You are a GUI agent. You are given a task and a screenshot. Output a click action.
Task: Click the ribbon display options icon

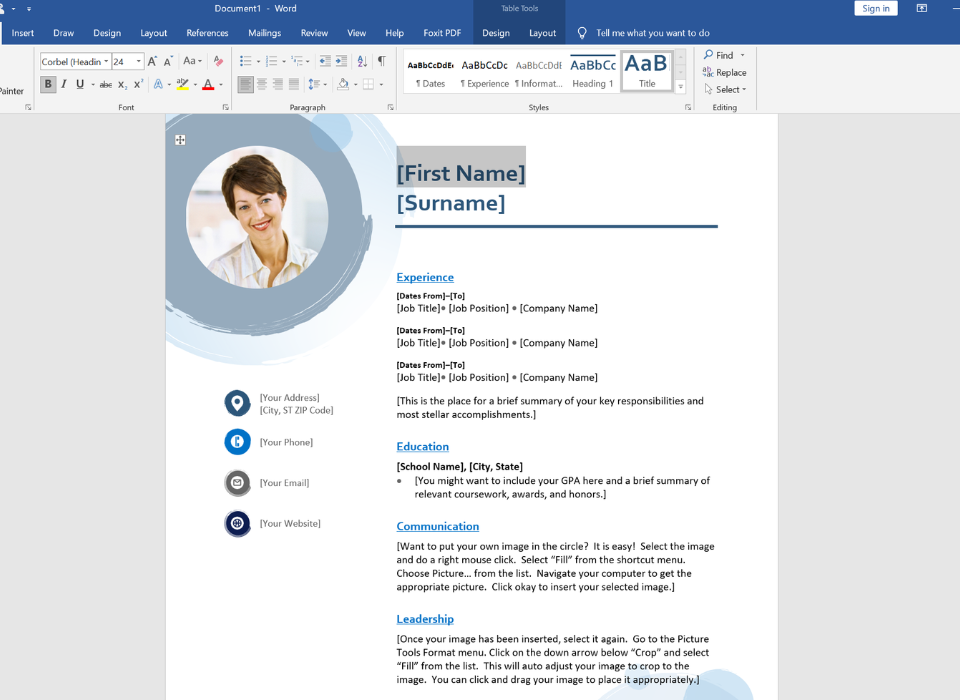click(x=921, y=9)
